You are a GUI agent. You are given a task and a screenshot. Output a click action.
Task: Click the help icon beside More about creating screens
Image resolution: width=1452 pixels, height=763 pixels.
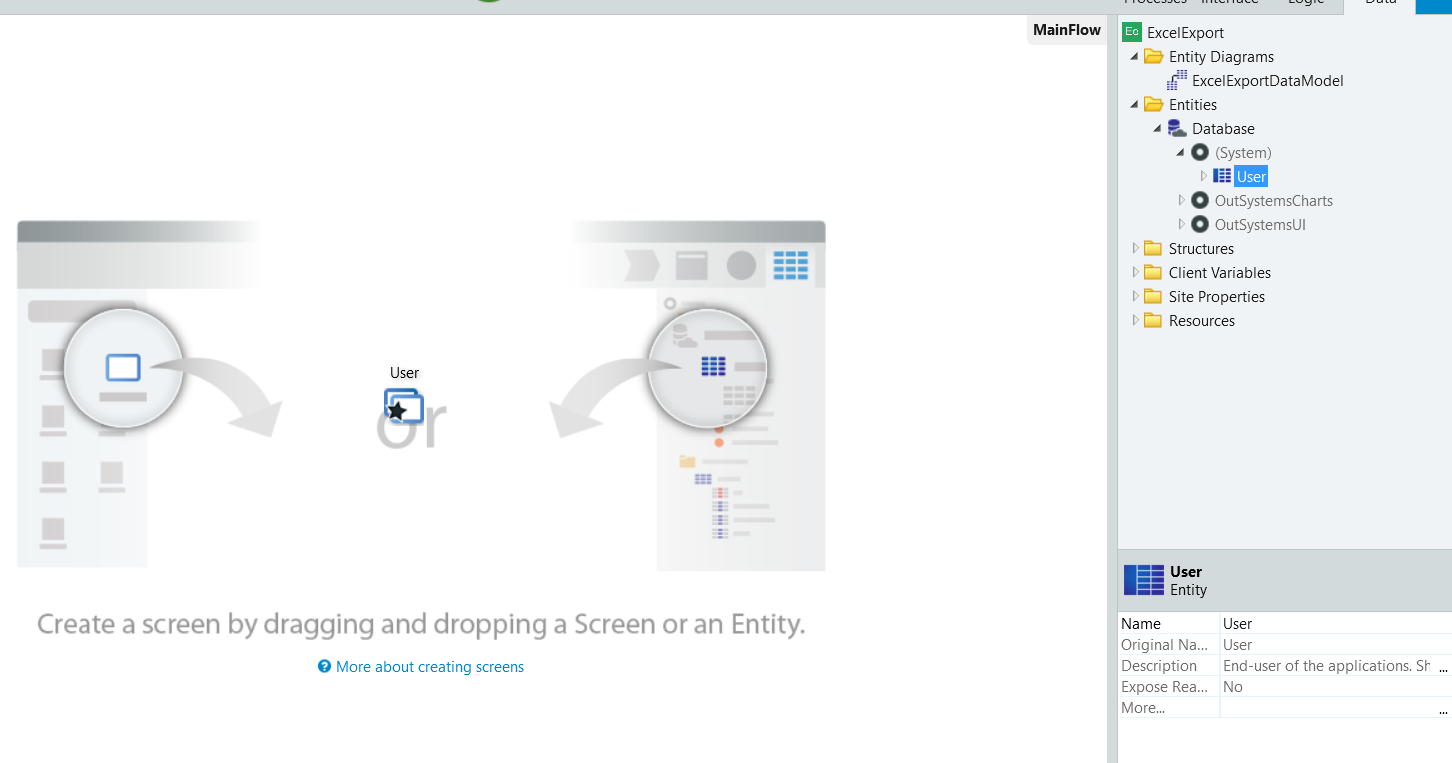tap(324, 667)
